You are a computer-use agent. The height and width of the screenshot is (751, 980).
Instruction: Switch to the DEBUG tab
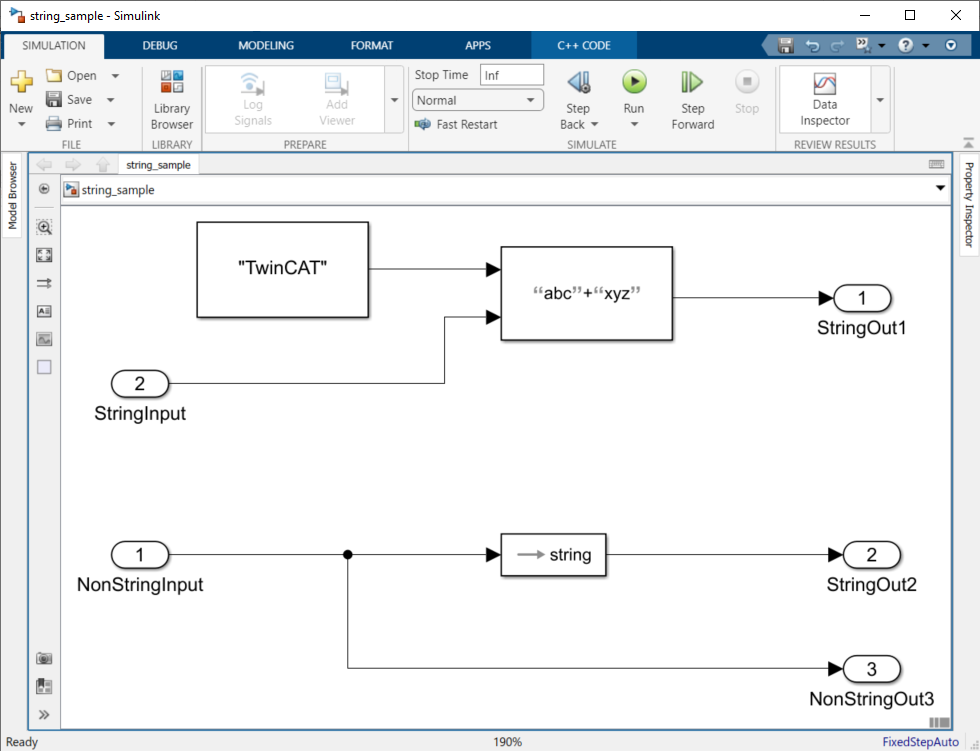click(160, 46)
